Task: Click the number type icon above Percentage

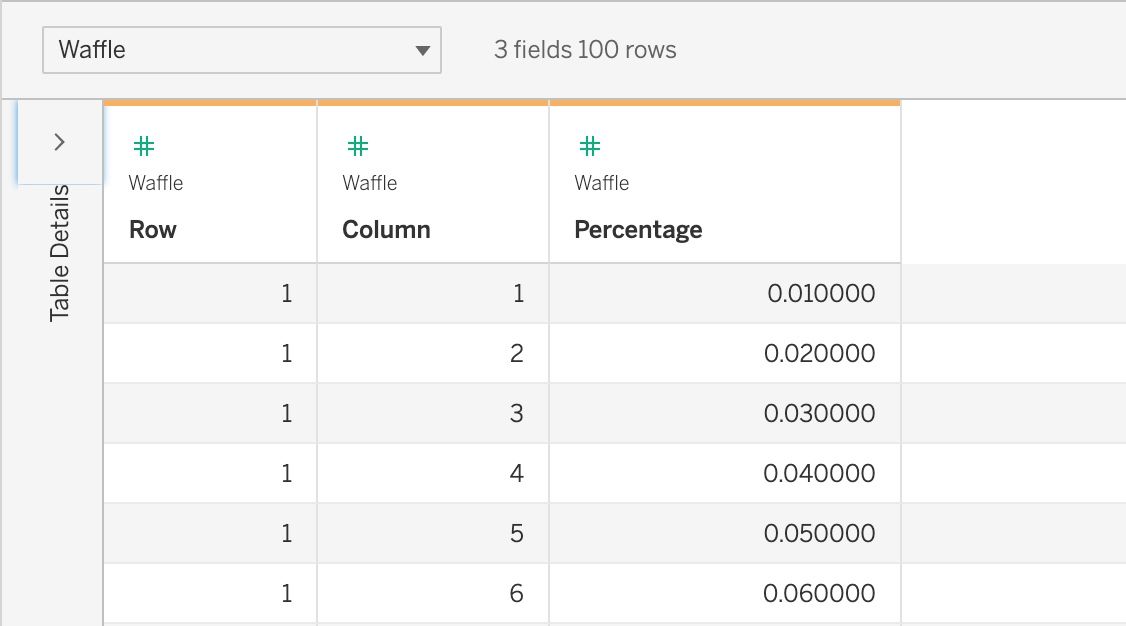Action: click(590, 147)
